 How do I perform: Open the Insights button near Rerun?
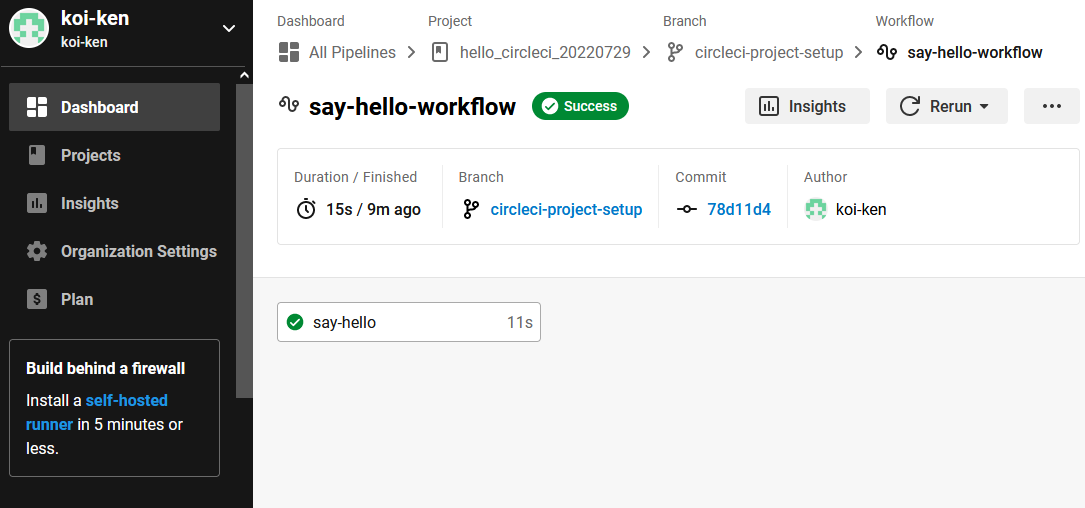(x=807, y=106)
